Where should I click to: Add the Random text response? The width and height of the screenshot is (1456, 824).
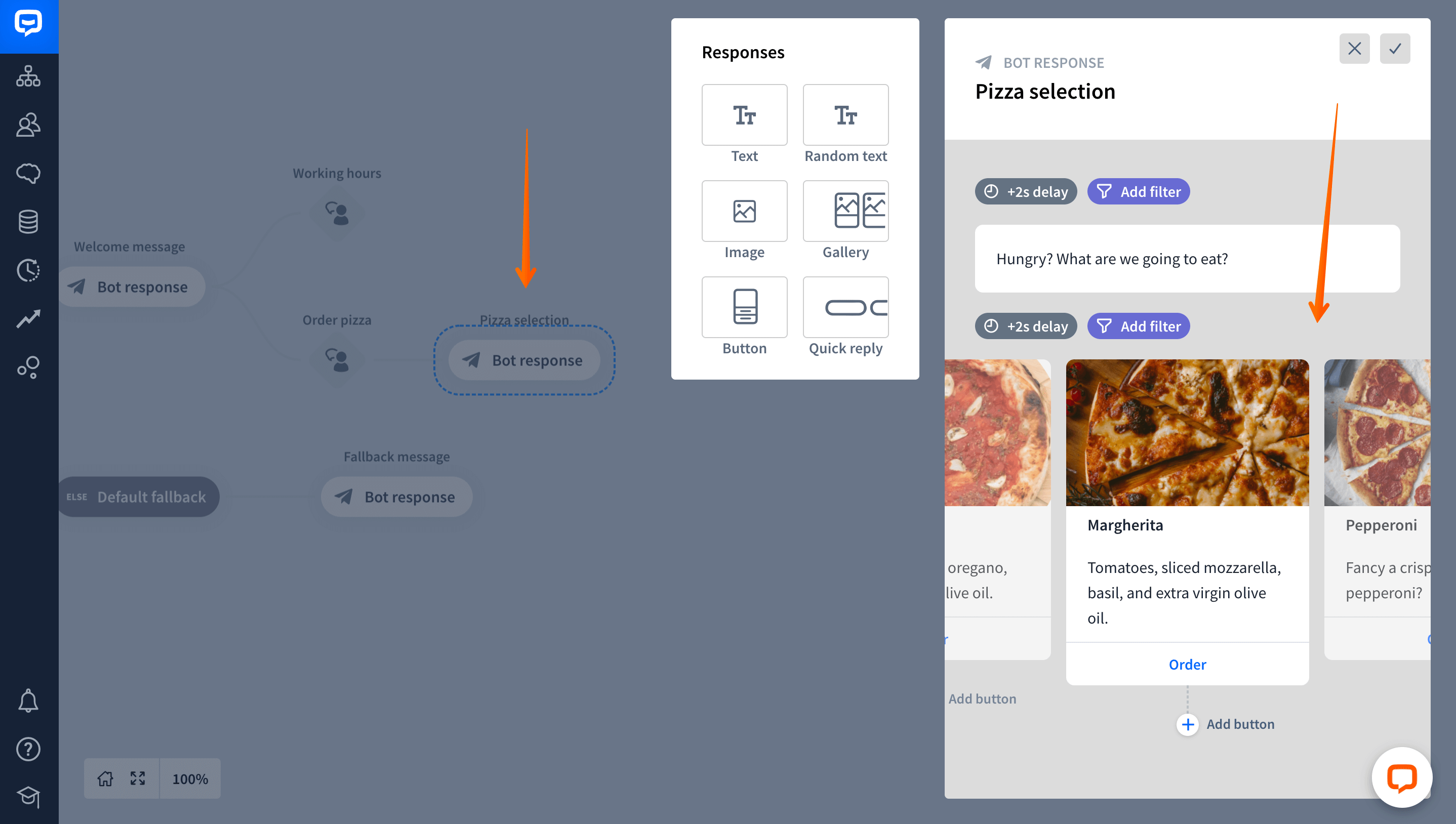(x=845, y=125)
